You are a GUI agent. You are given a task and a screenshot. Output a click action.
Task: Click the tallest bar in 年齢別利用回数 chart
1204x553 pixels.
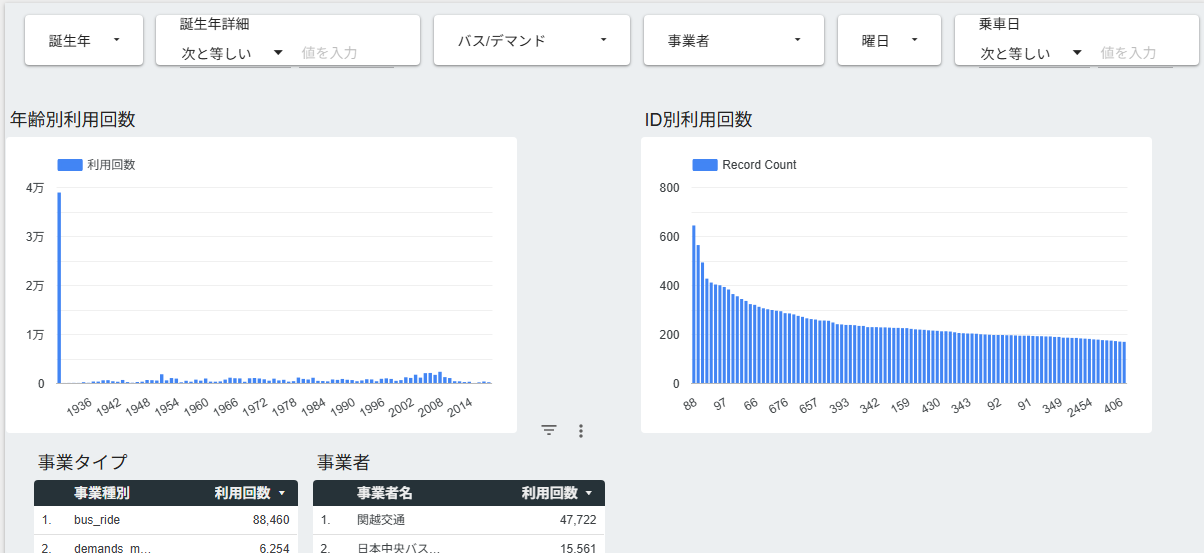59,288
